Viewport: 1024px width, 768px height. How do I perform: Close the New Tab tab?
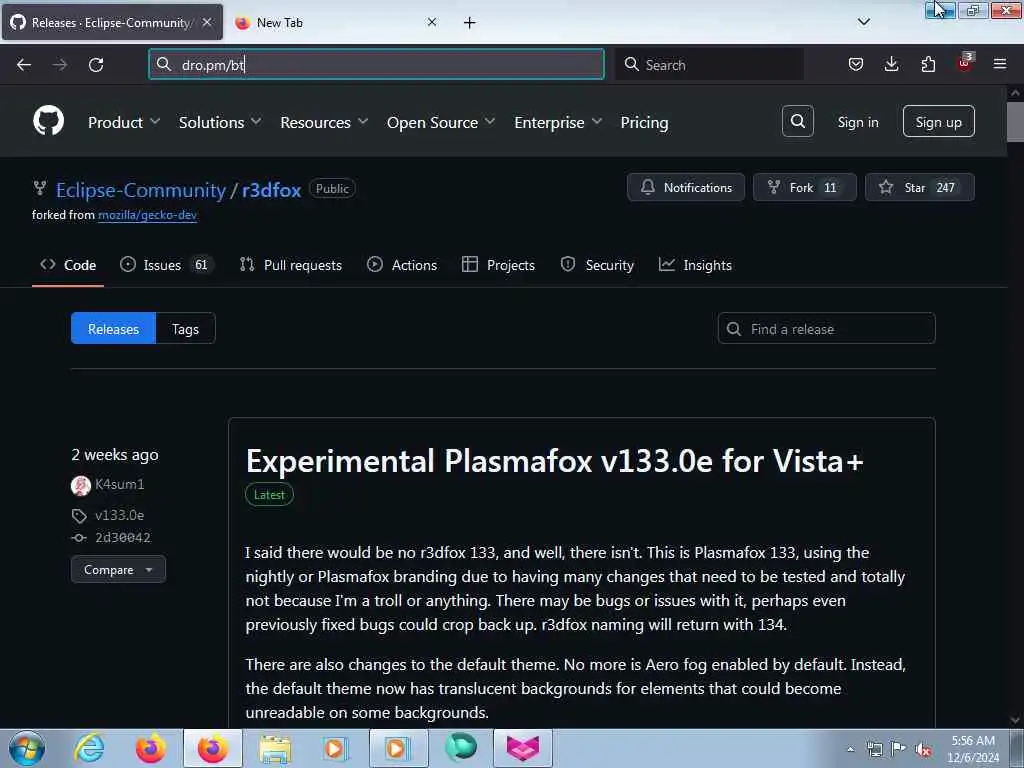(432, 22)
